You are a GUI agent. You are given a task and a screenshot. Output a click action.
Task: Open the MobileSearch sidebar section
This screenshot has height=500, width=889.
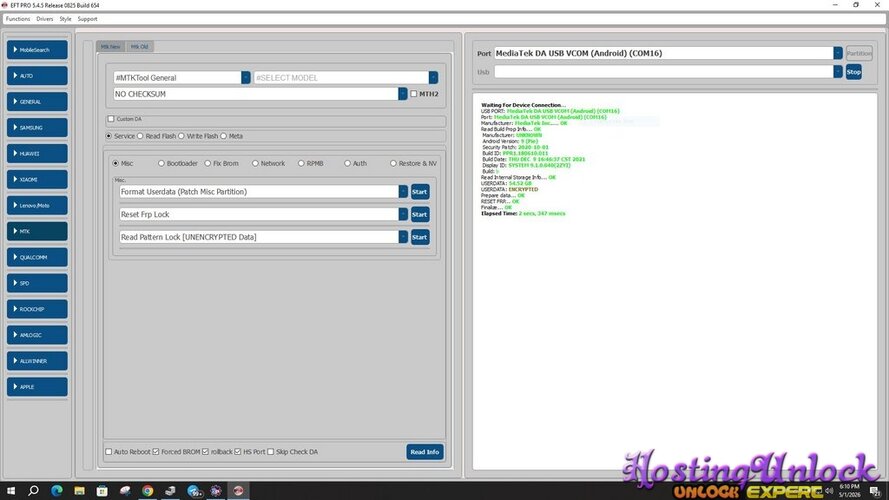37,50
